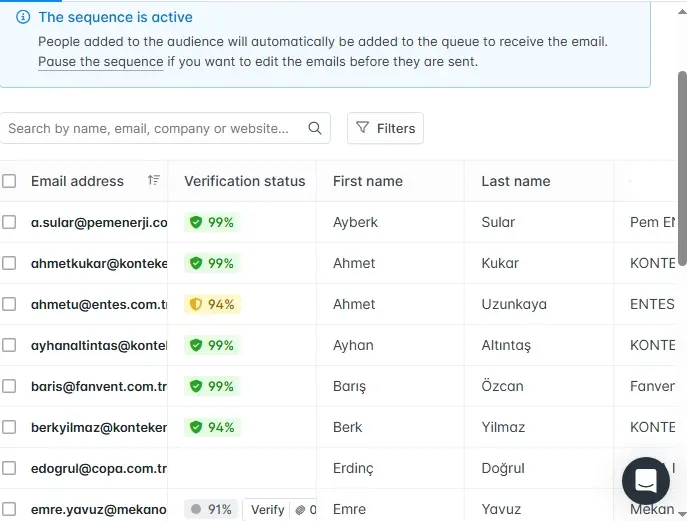The height and width of the screenshot is (521, 687).
Task: Click the yellow shield badge showing 94%
Action: [x=196, y=304]
